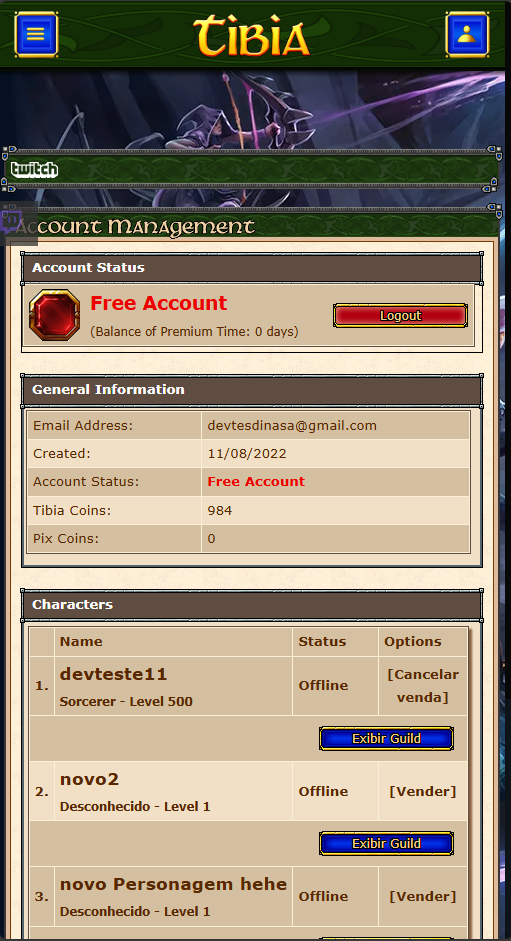Click Cancelar venda for devteste11
This screenshot has width=511, height=941.
[x=423, y=686]
